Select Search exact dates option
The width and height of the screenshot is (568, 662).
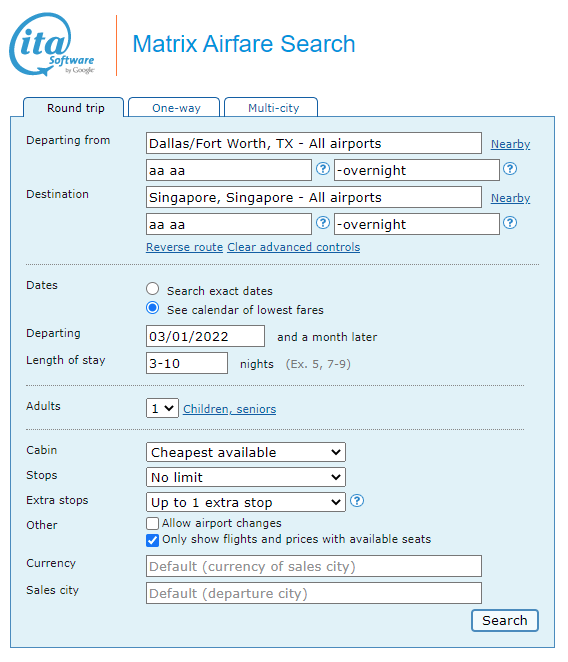click(152, 289)
